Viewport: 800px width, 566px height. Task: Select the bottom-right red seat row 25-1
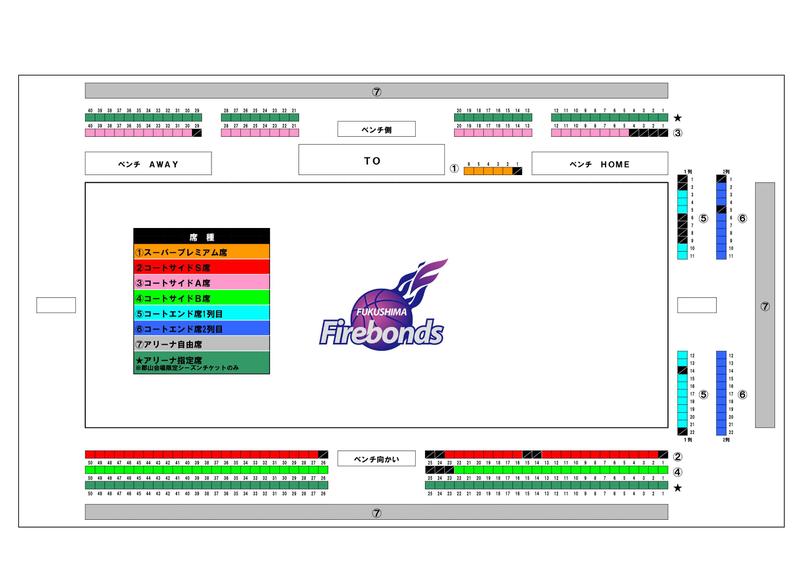pos(546,454)
